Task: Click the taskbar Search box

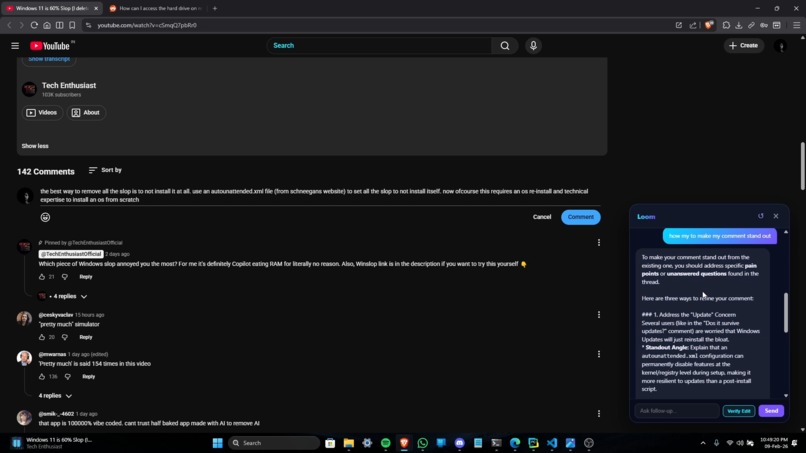Action: (273, 443)
